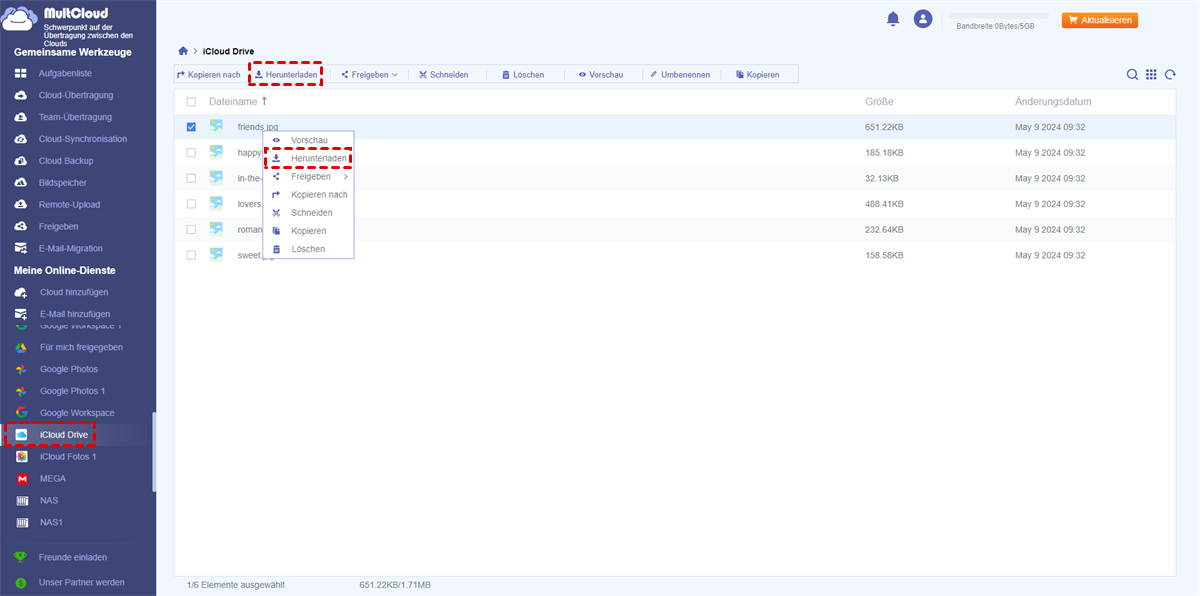Choose Kopieren in the context menu
The height and width of the screenshot is (596, 1200).
[x=308, y=231]
